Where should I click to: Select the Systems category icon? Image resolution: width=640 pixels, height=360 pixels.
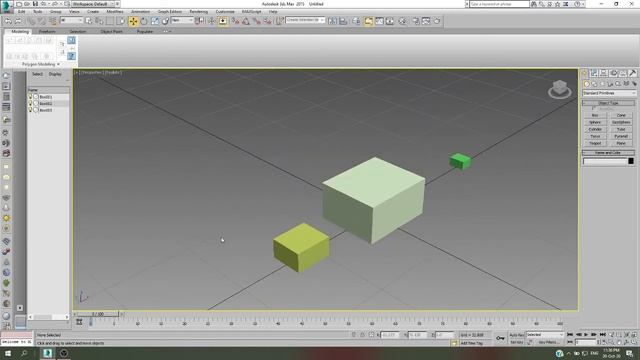[634, 84]
